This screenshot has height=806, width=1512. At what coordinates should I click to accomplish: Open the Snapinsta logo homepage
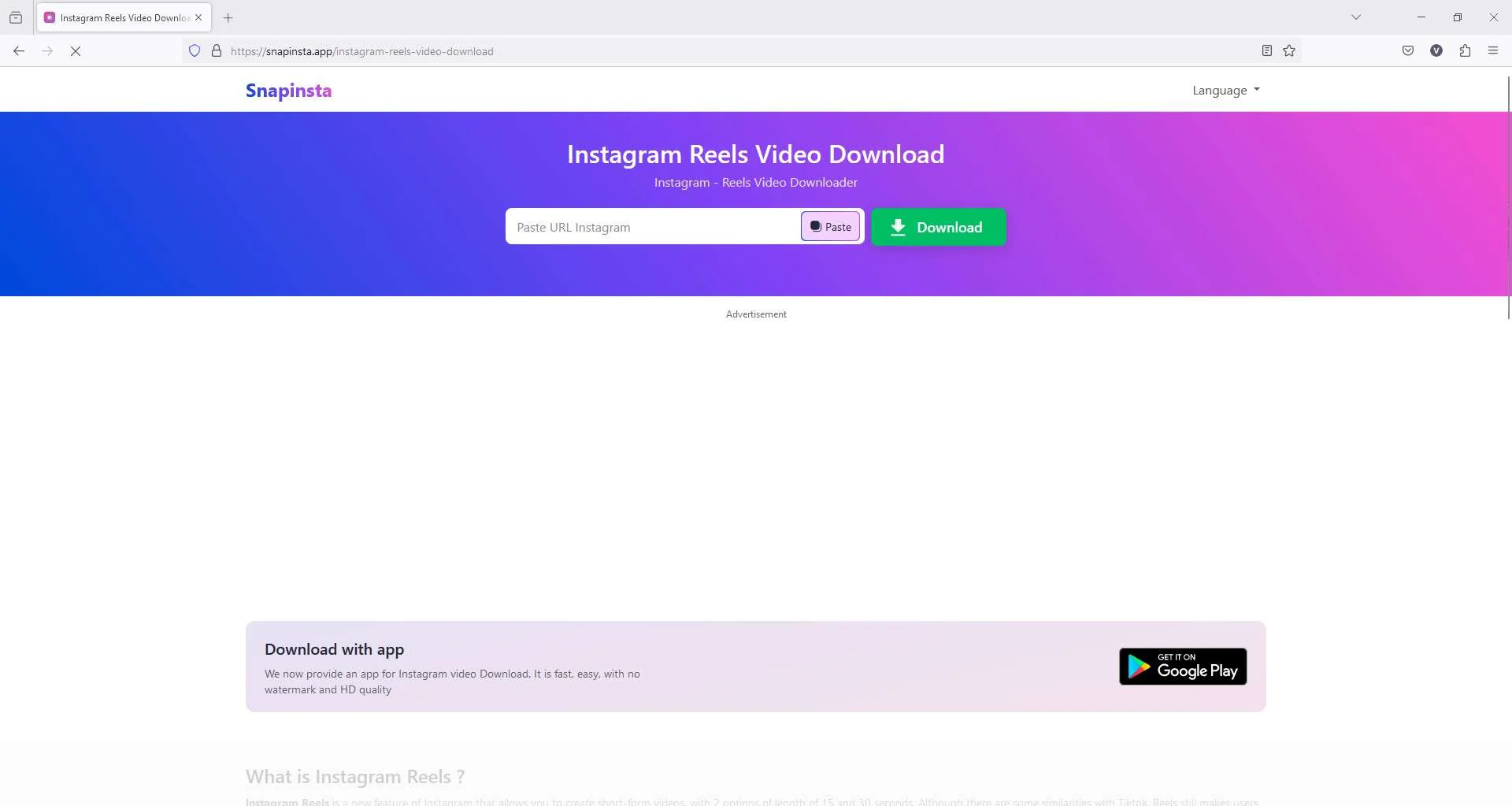coord(288,91)
